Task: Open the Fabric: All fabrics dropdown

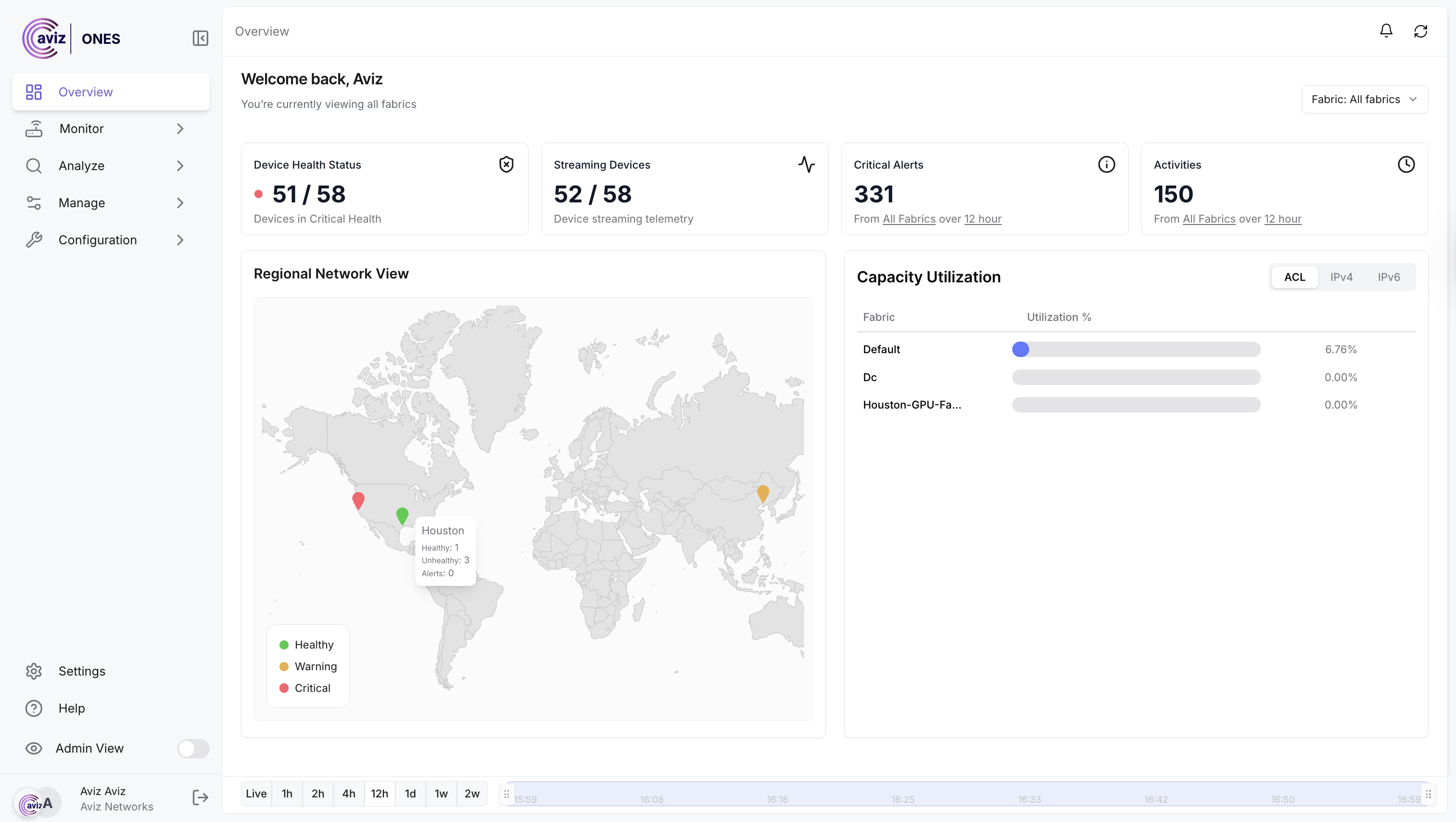Action: 1364,100
